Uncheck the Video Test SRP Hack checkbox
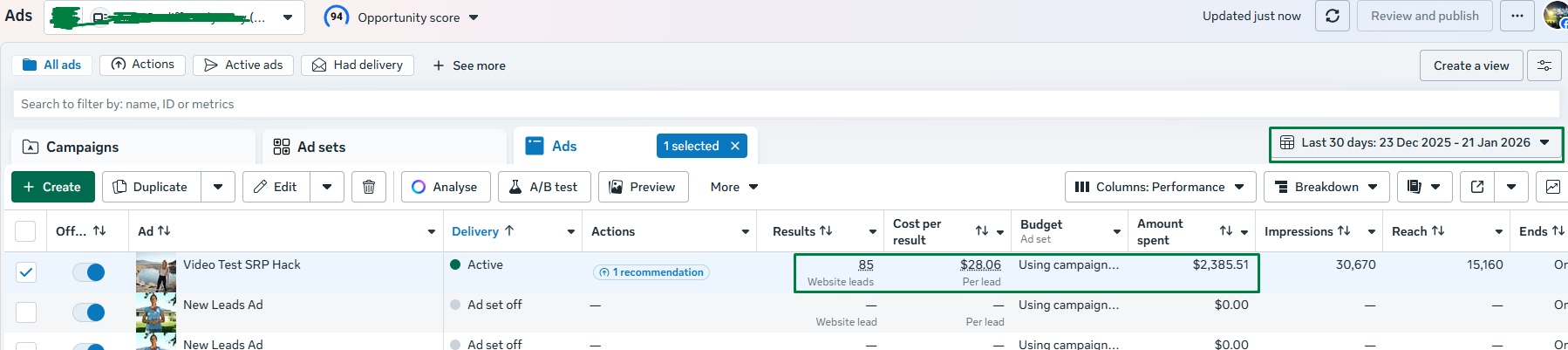Viewport: 1568px width, 350px height. click(x=26, y=272)
